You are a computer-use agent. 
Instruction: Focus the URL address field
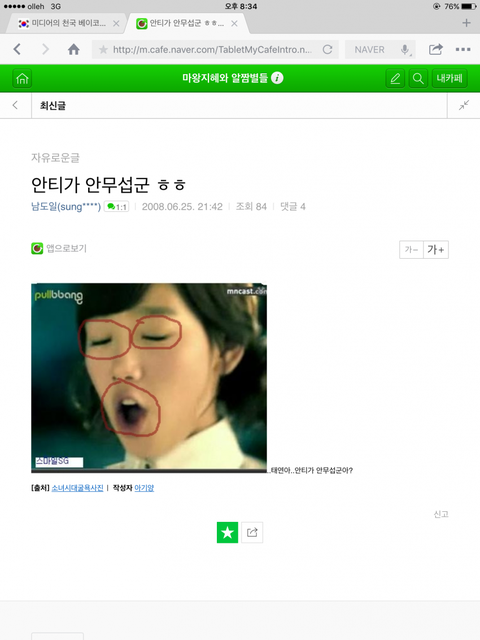(210, 50)
